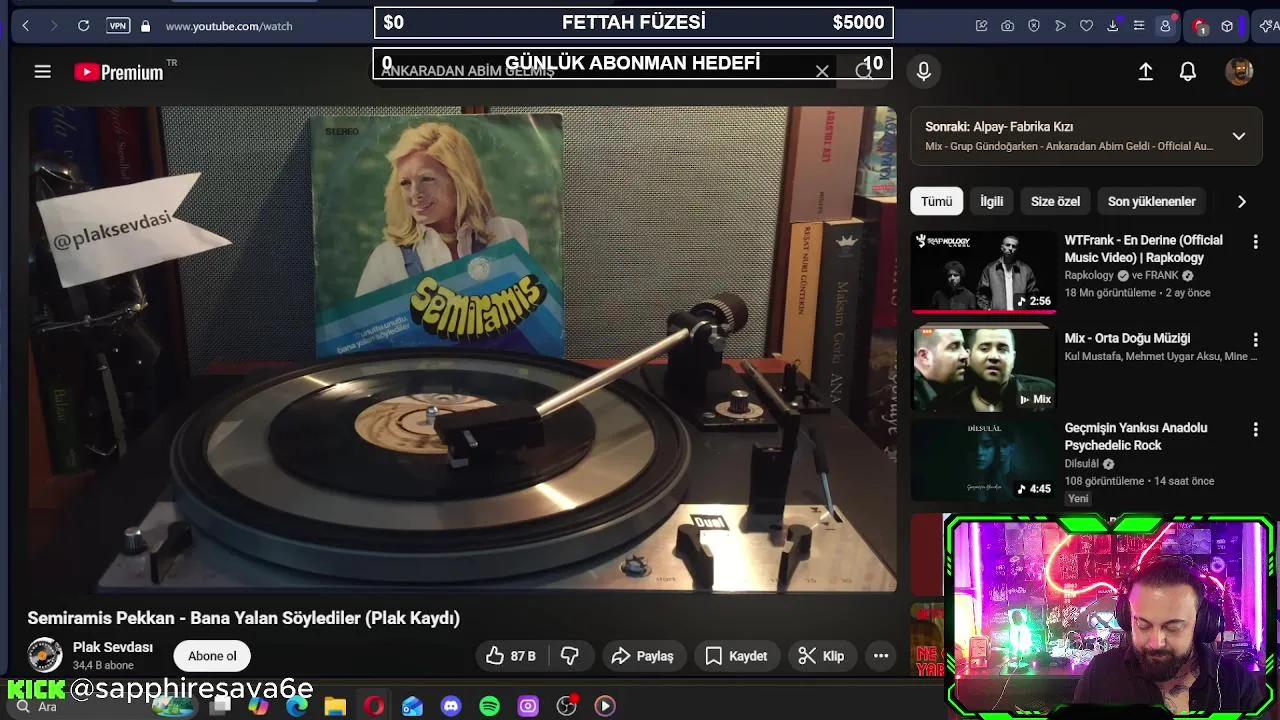The width and height of the screenshot is (1280, 720).
Task: Open File Explorer from the taskbar
Action: point(335,706)
